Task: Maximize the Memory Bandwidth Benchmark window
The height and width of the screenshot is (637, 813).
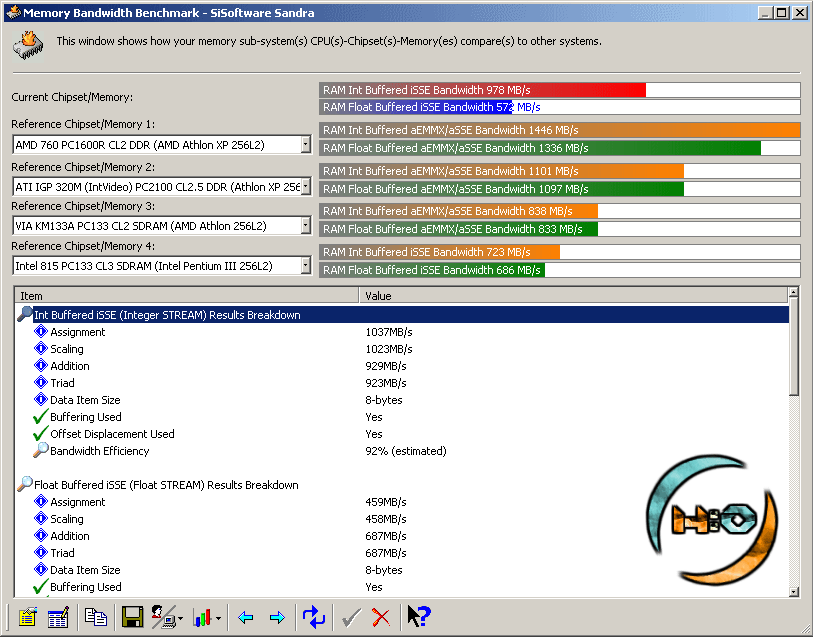Action: [x=782, y=12]
